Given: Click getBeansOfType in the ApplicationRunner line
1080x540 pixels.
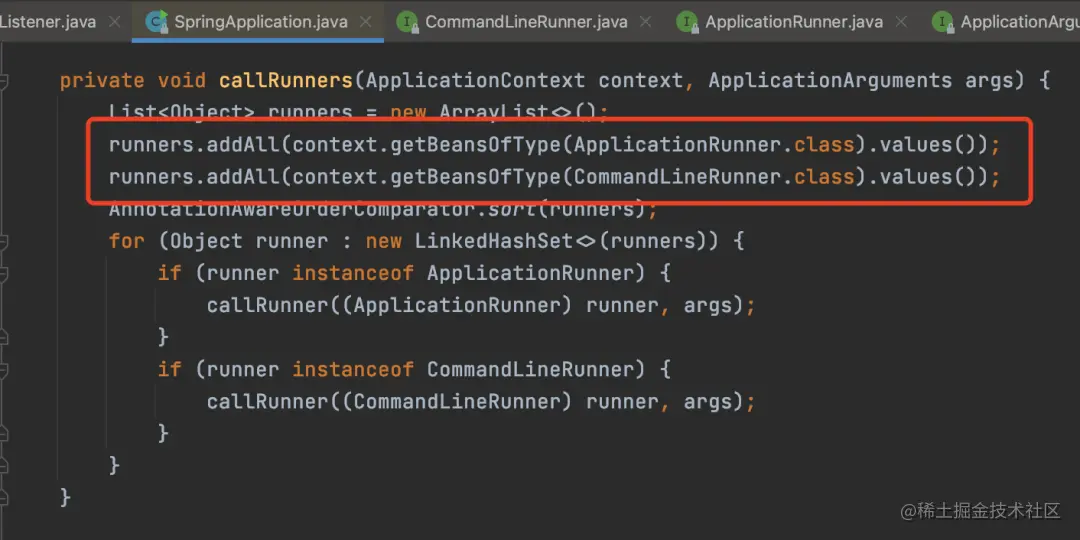Looking at the screenshot, I should tap(475, 145).
